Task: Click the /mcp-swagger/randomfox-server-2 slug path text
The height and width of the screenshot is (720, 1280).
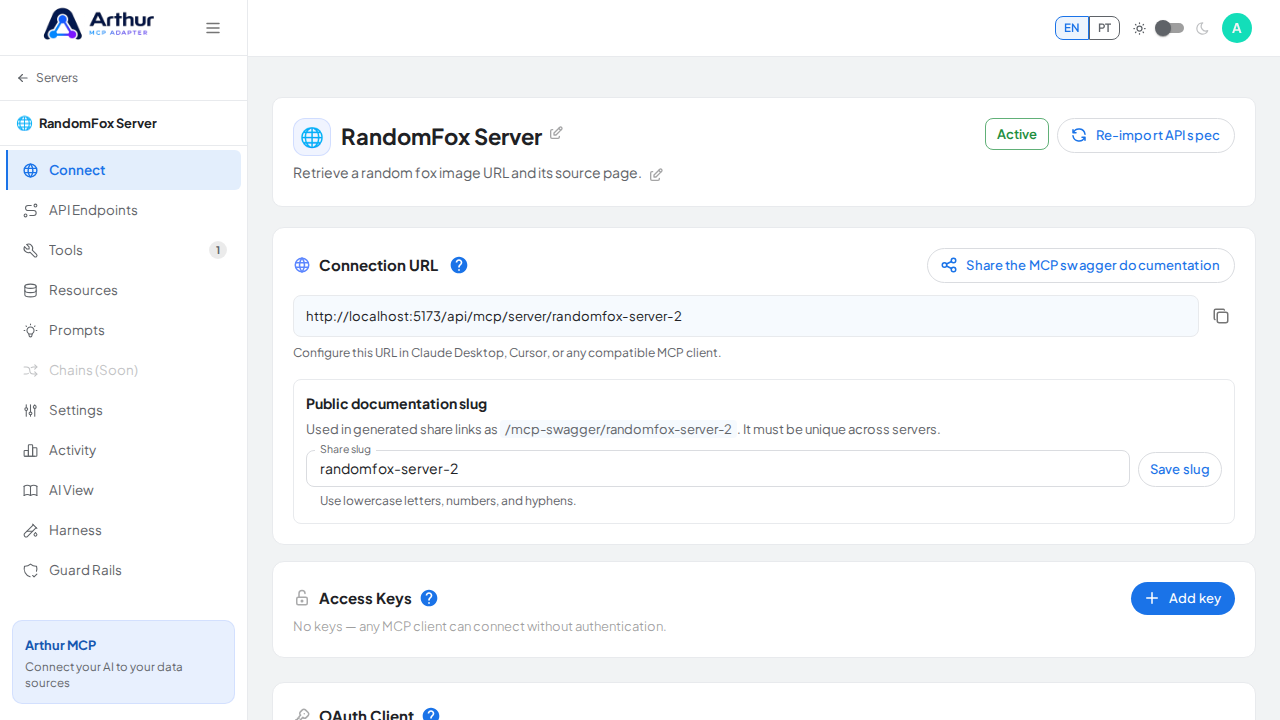Action: [x=619, y=429]
